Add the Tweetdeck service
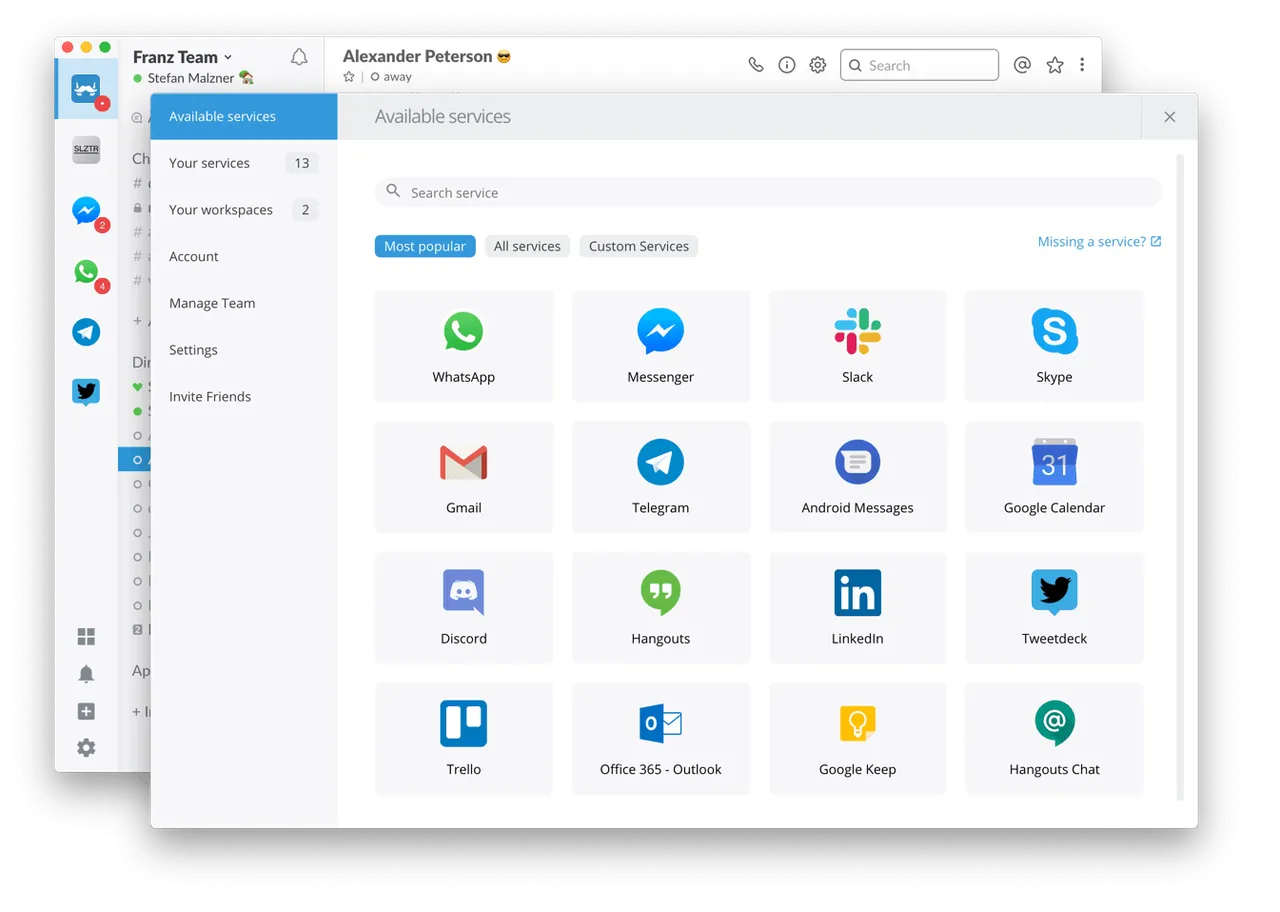This screenshot has height=912, width=1280. click(x=1054, y=608)
